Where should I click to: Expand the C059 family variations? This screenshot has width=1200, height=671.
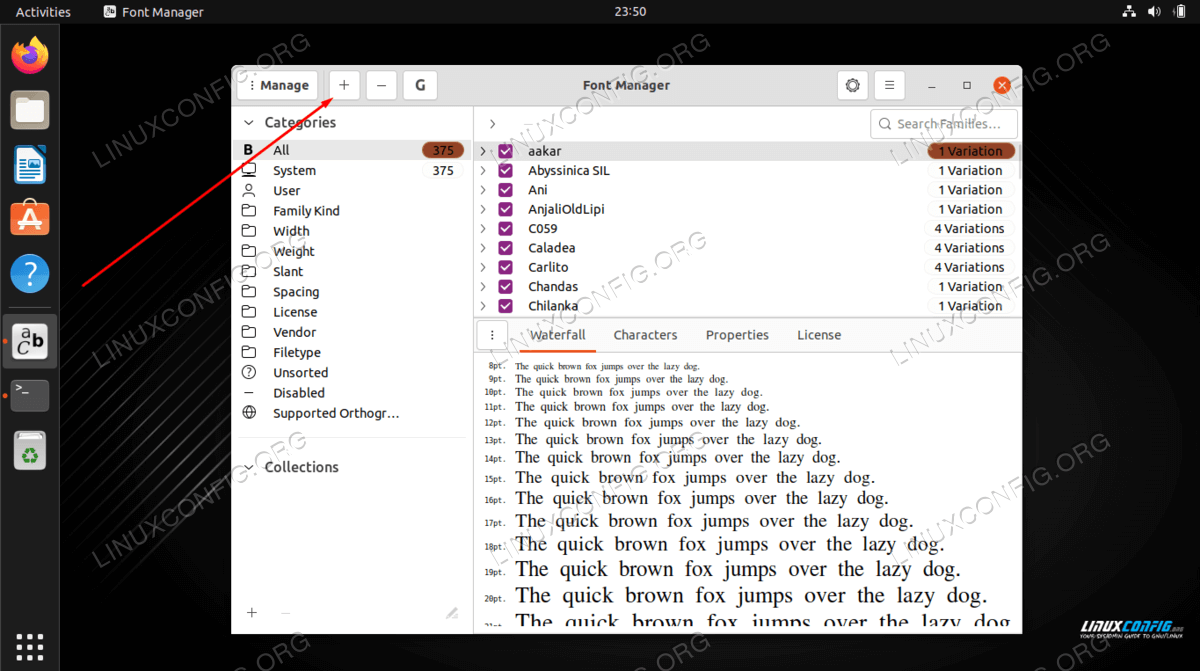pos(483,229)
